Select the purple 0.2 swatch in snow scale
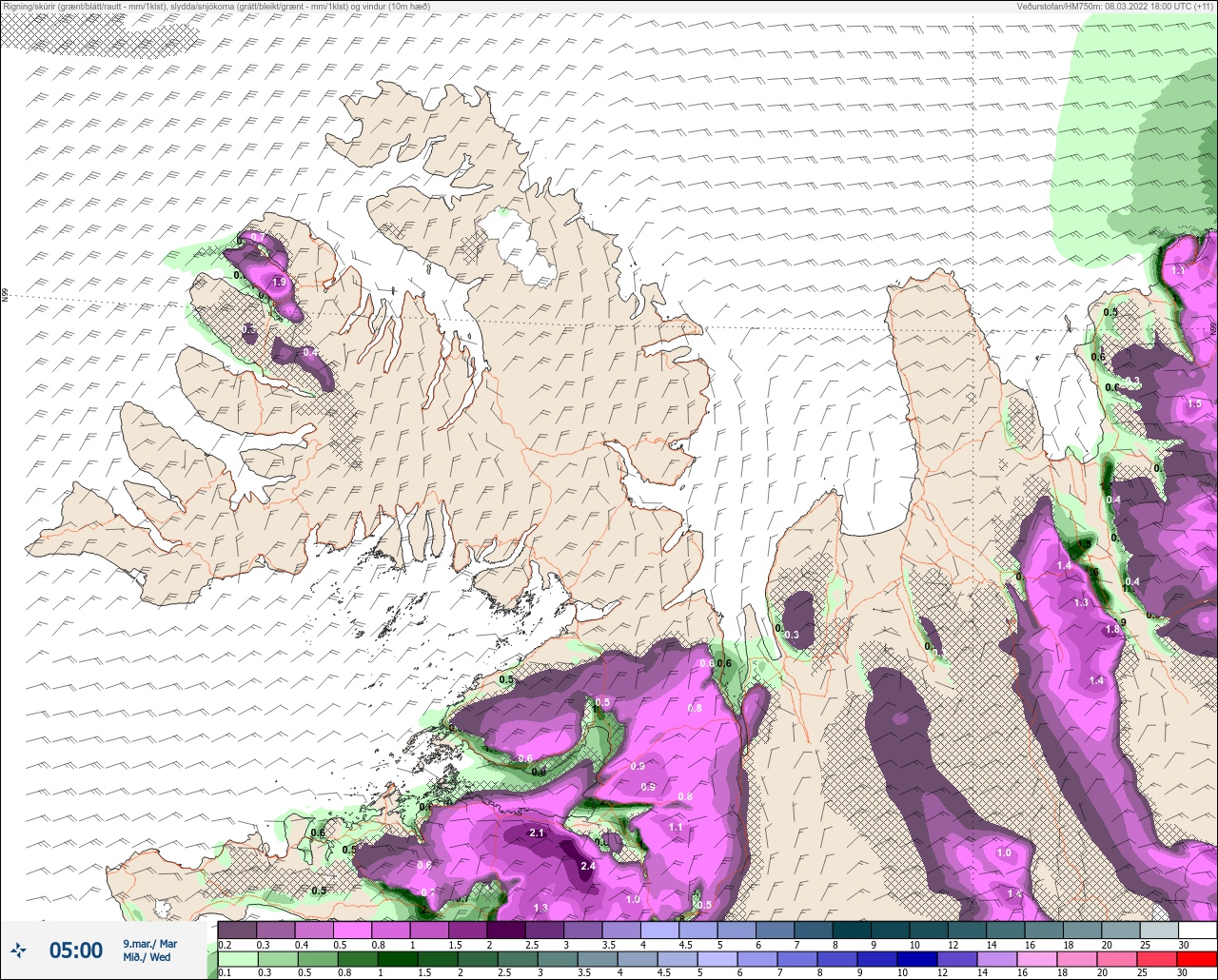This screenshot has width=1218, height=980. click(237, 930)
